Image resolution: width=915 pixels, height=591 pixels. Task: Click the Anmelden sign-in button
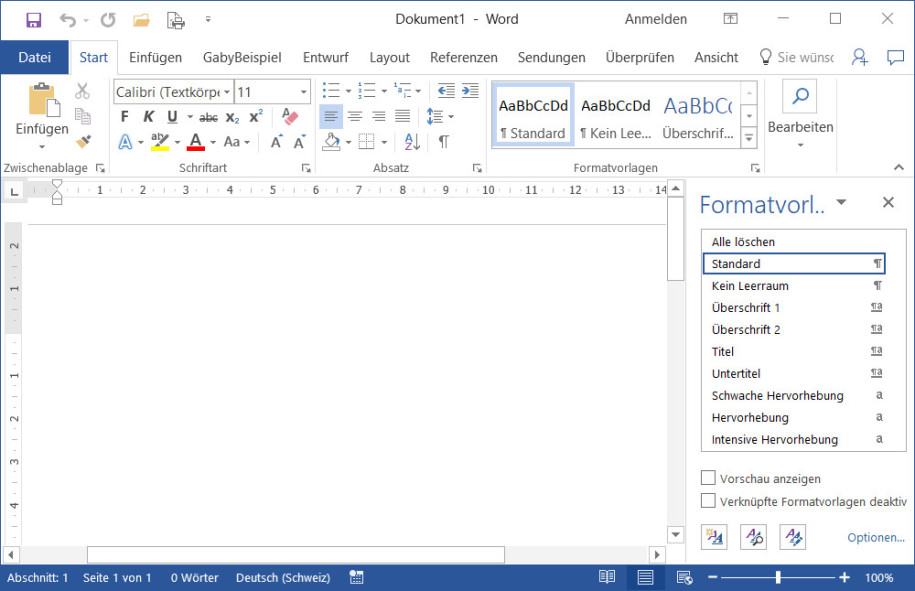(656, 19)
